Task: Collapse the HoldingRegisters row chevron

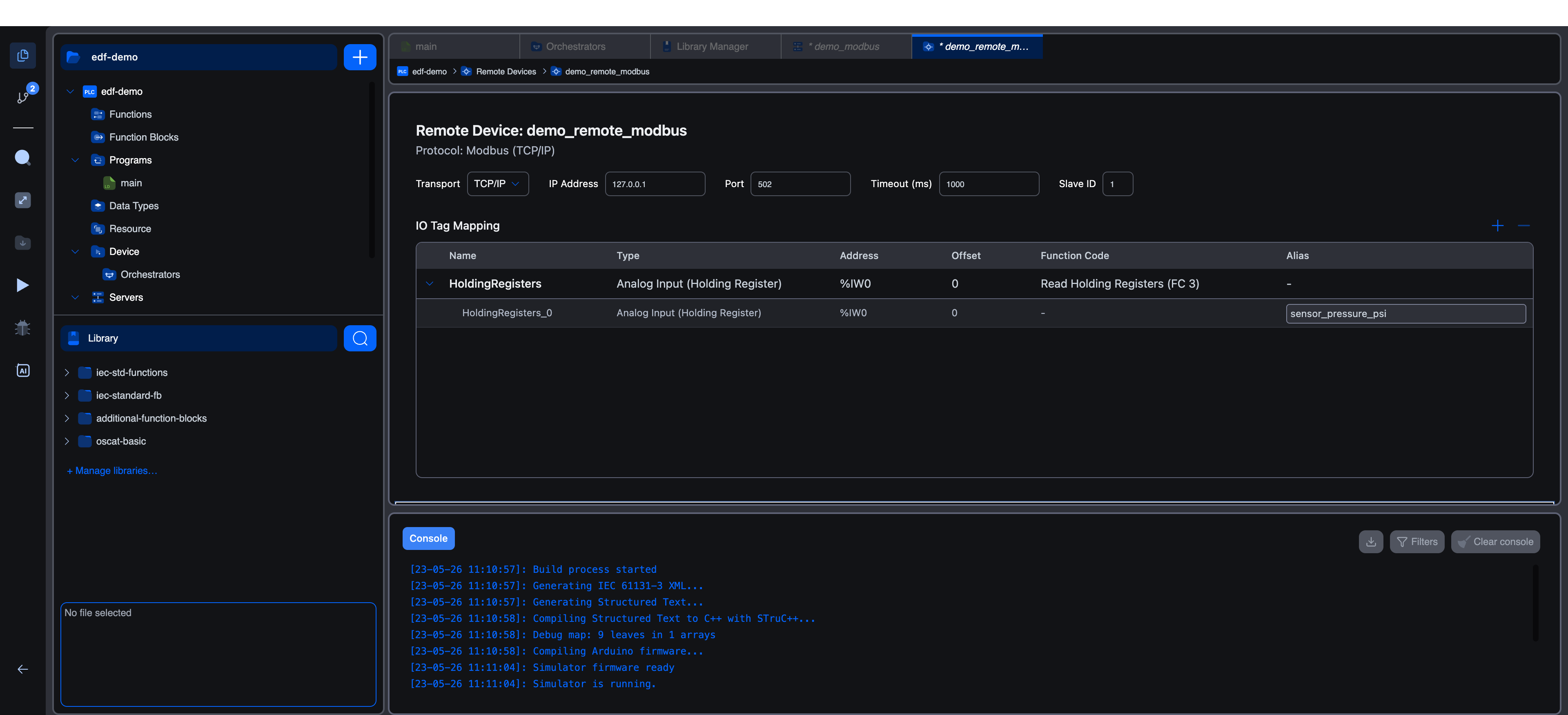Action: click(x=430, y=284)
